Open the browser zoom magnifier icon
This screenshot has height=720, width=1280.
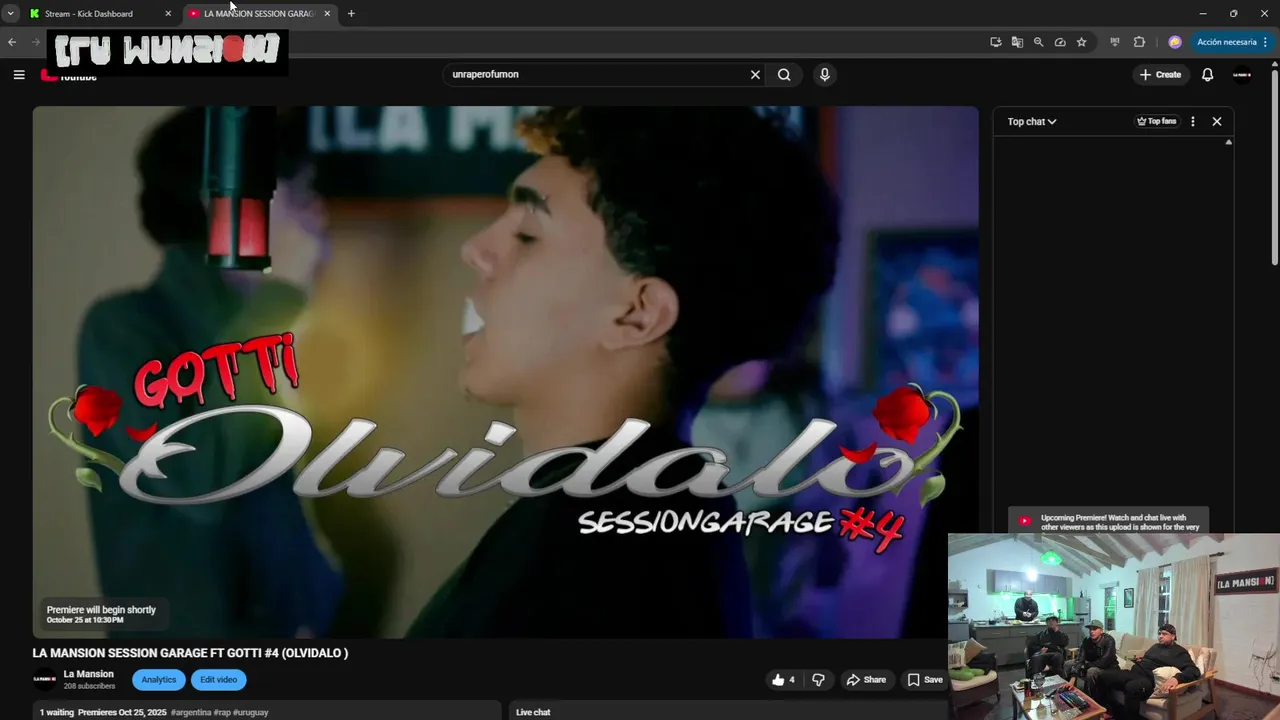[1038, 42]
